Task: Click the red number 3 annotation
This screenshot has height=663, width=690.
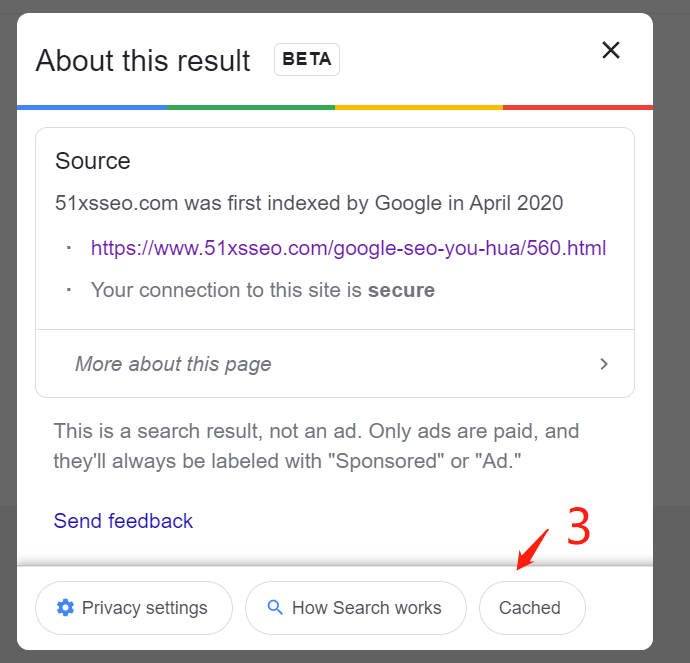Action: tap(579, 528)
